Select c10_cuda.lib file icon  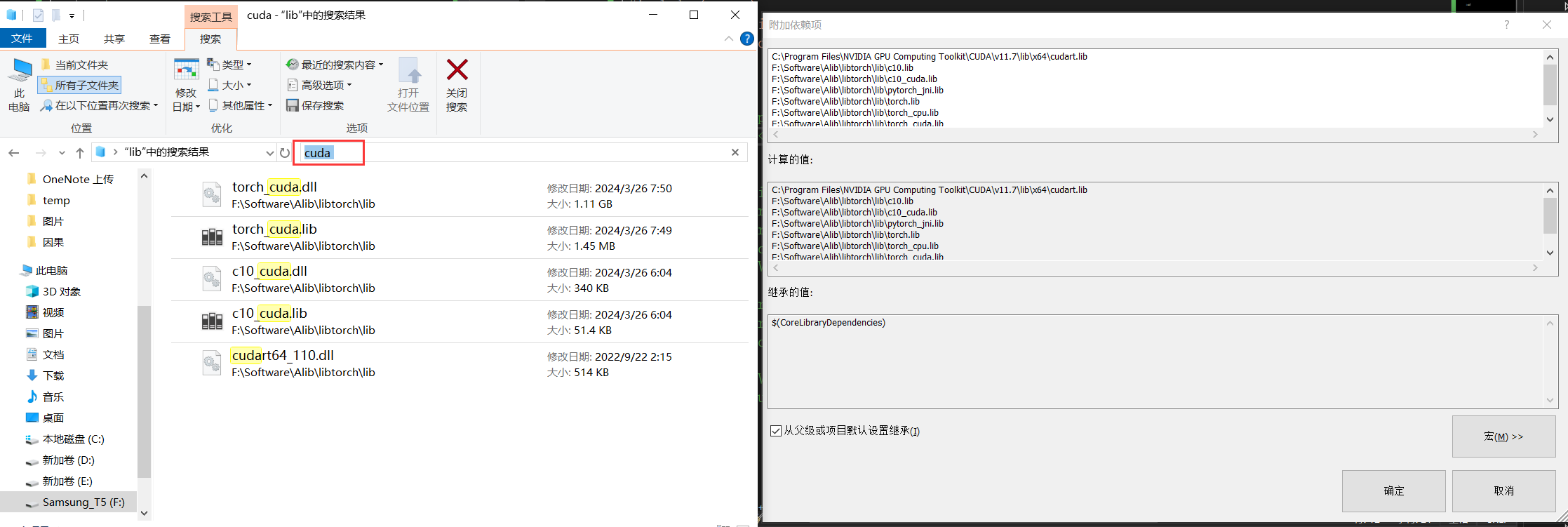[212, 321]
